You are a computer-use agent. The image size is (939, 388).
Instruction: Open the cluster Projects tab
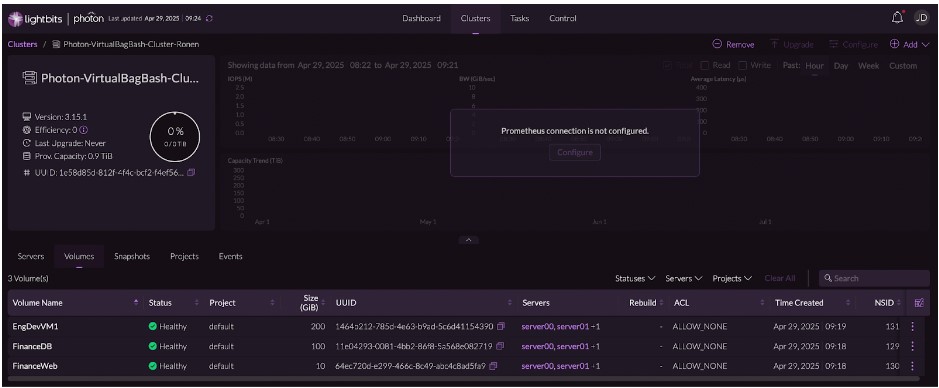(184, 256)
